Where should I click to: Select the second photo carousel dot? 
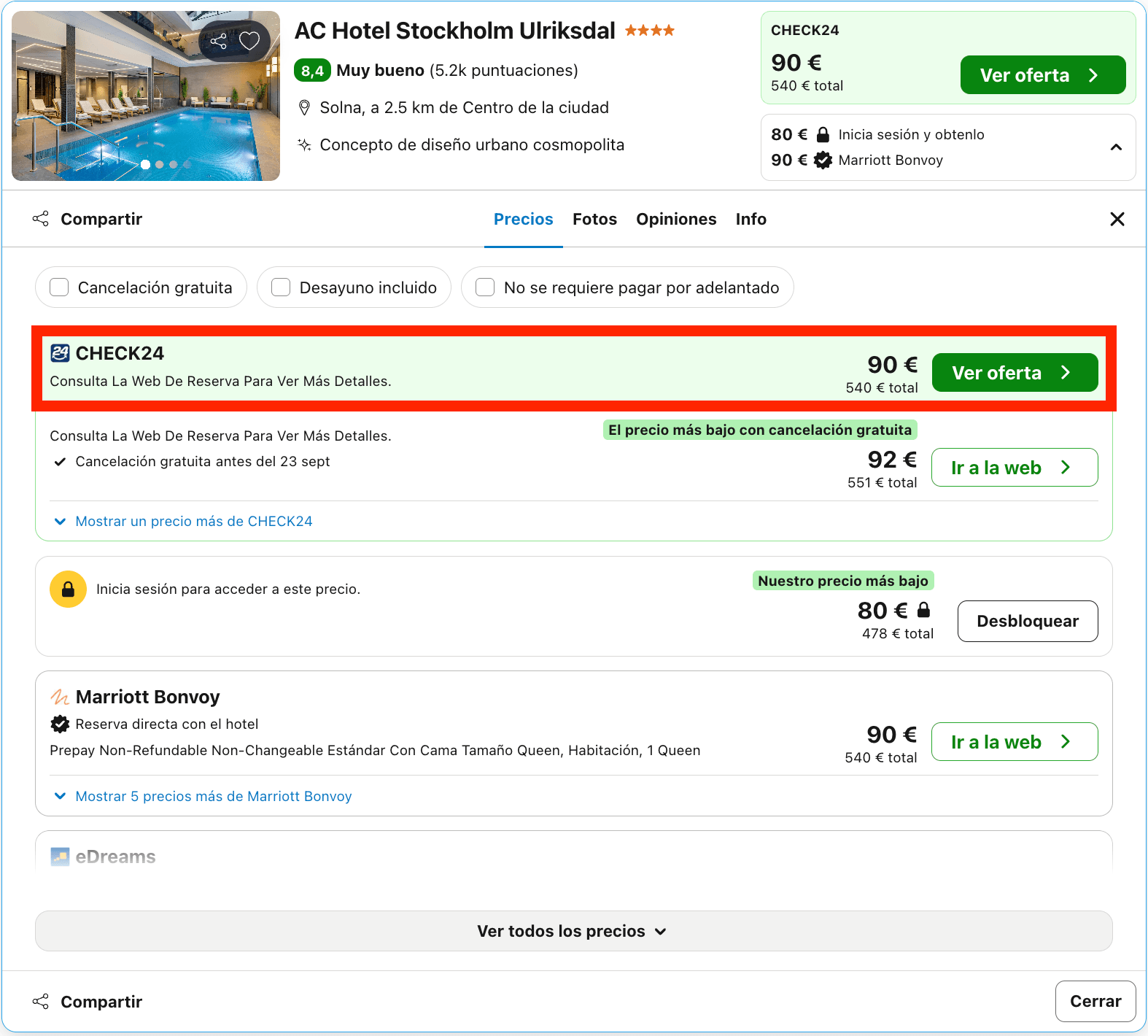pos(160,165)
